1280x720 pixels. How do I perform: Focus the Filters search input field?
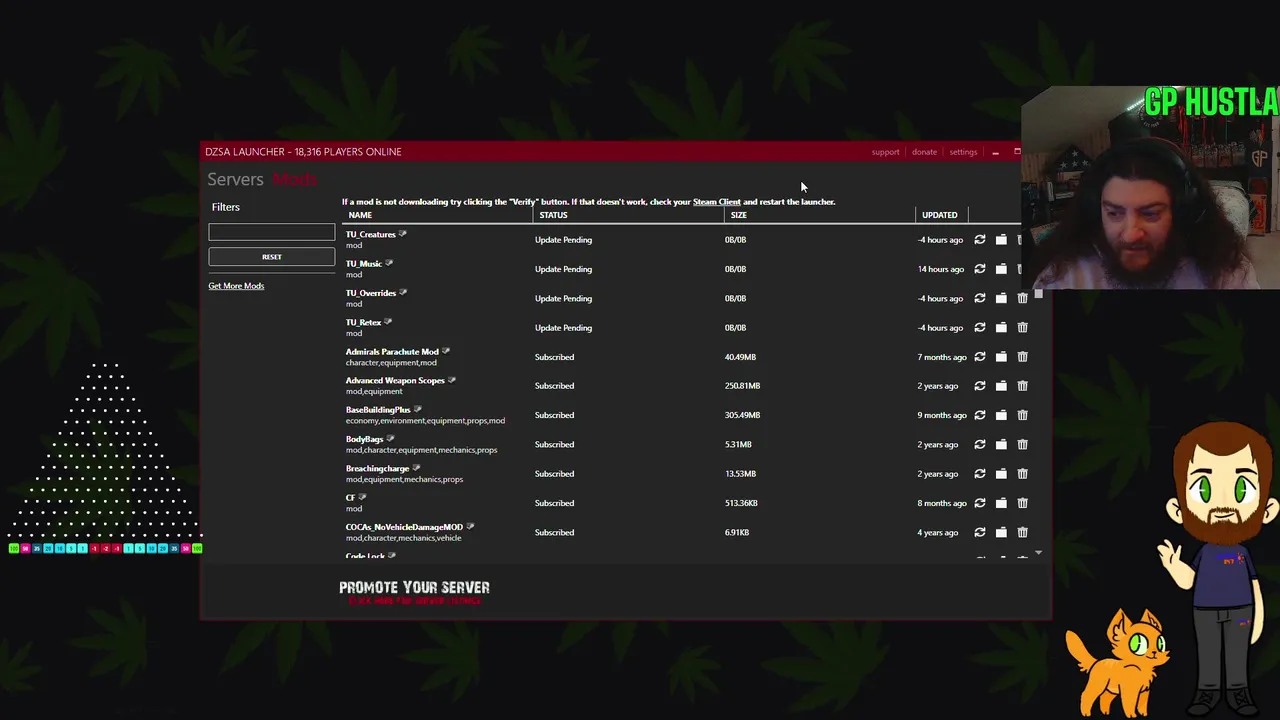[272, 232]
